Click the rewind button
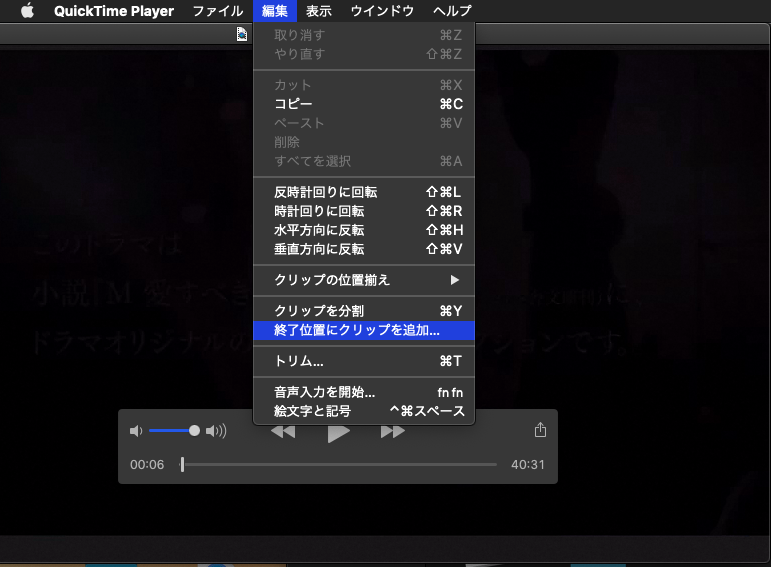 (x=283, y=432)
